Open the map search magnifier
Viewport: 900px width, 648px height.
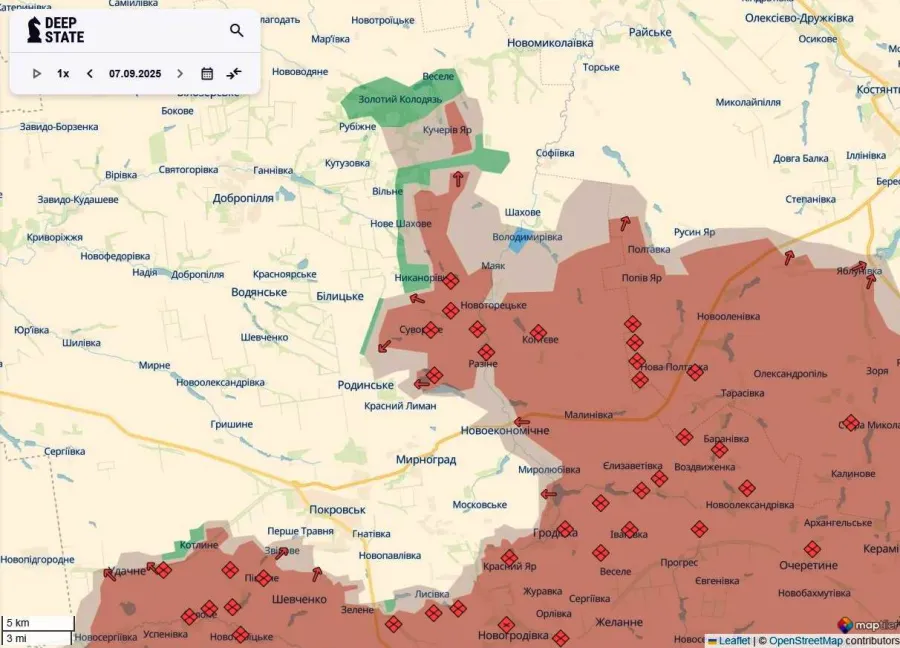(x=236, y=30)
